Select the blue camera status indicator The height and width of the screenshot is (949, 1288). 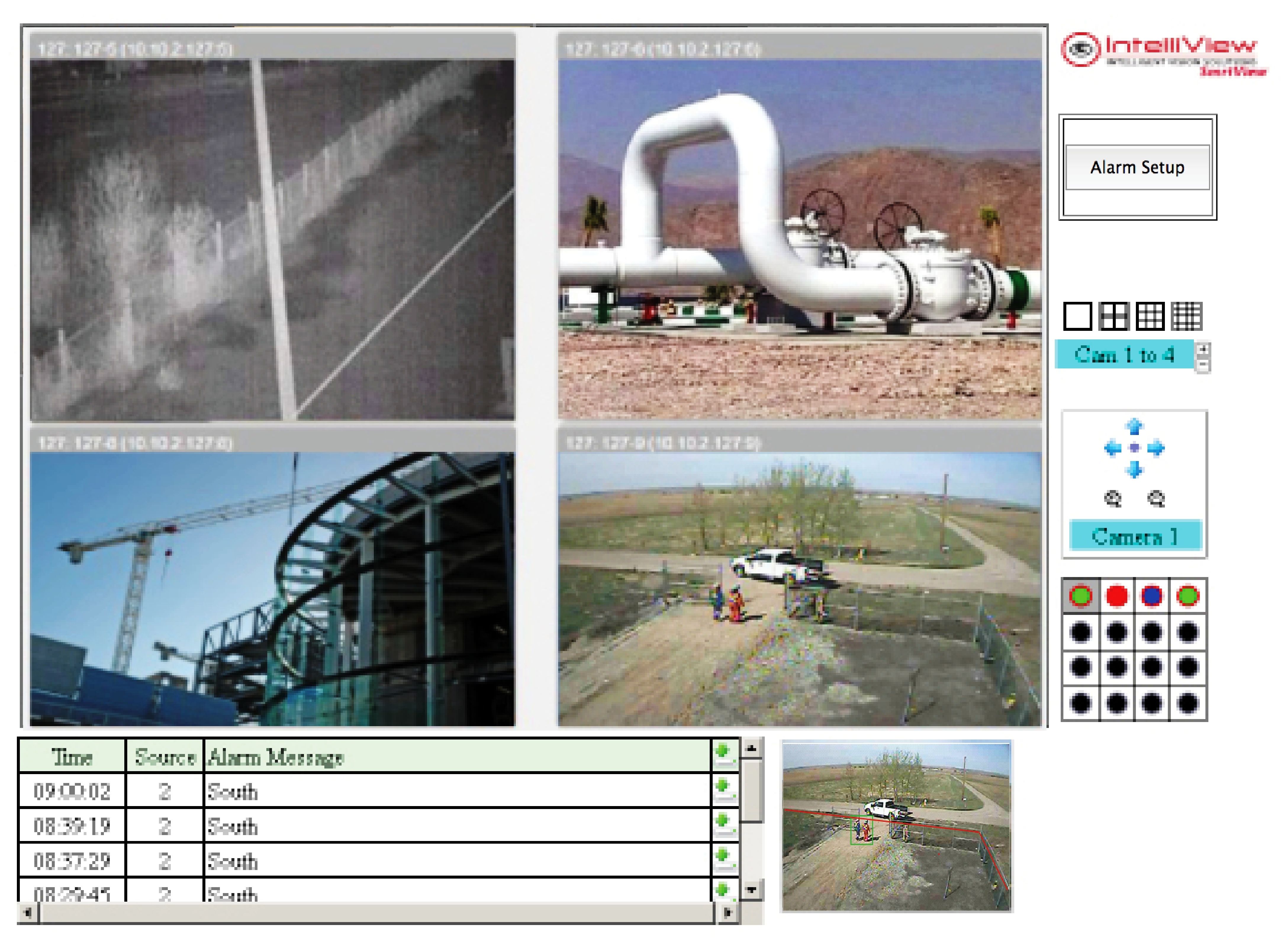click(x=1152, y=596)
